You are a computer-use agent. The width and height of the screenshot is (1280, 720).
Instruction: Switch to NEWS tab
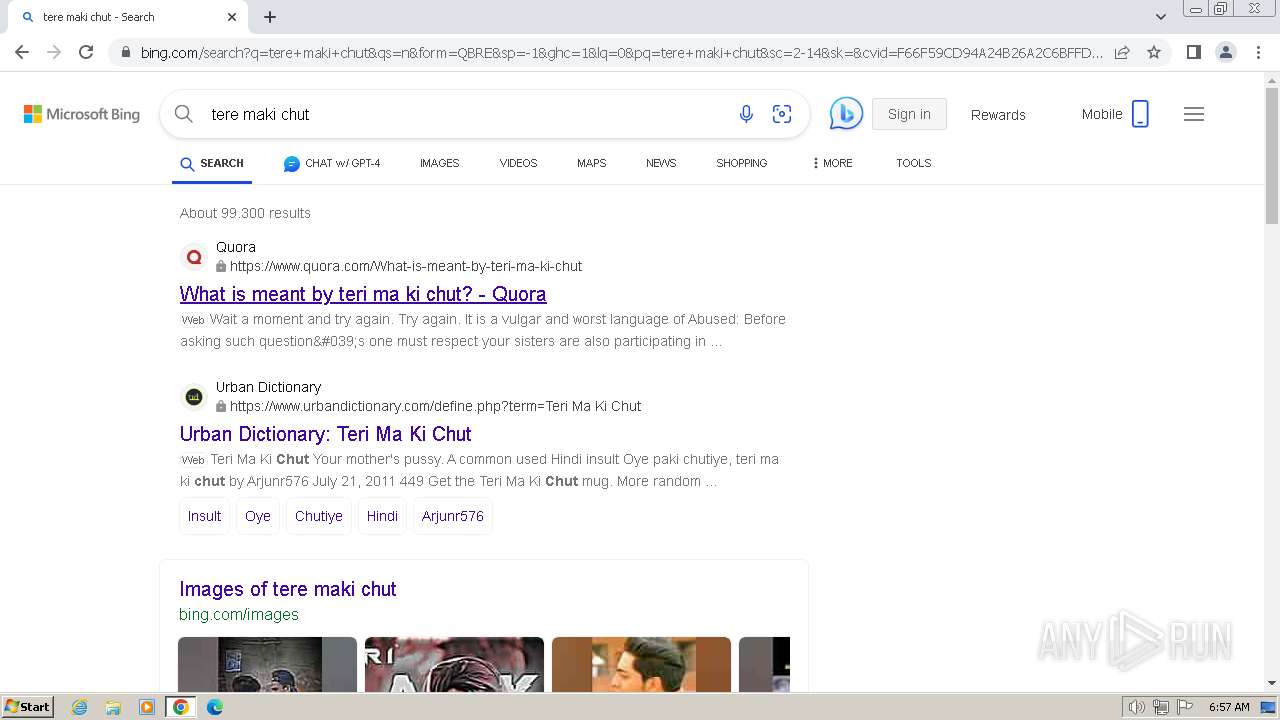click(x=661, y=163)
